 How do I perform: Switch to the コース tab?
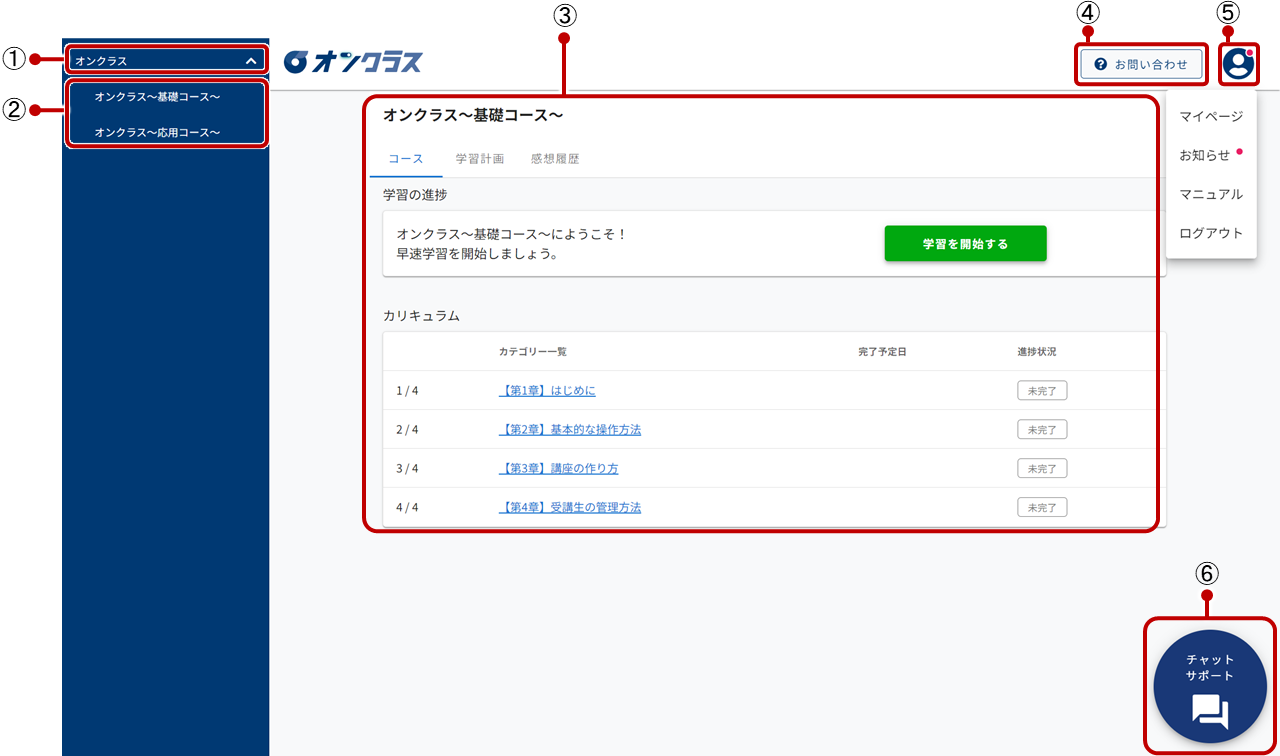406,159
